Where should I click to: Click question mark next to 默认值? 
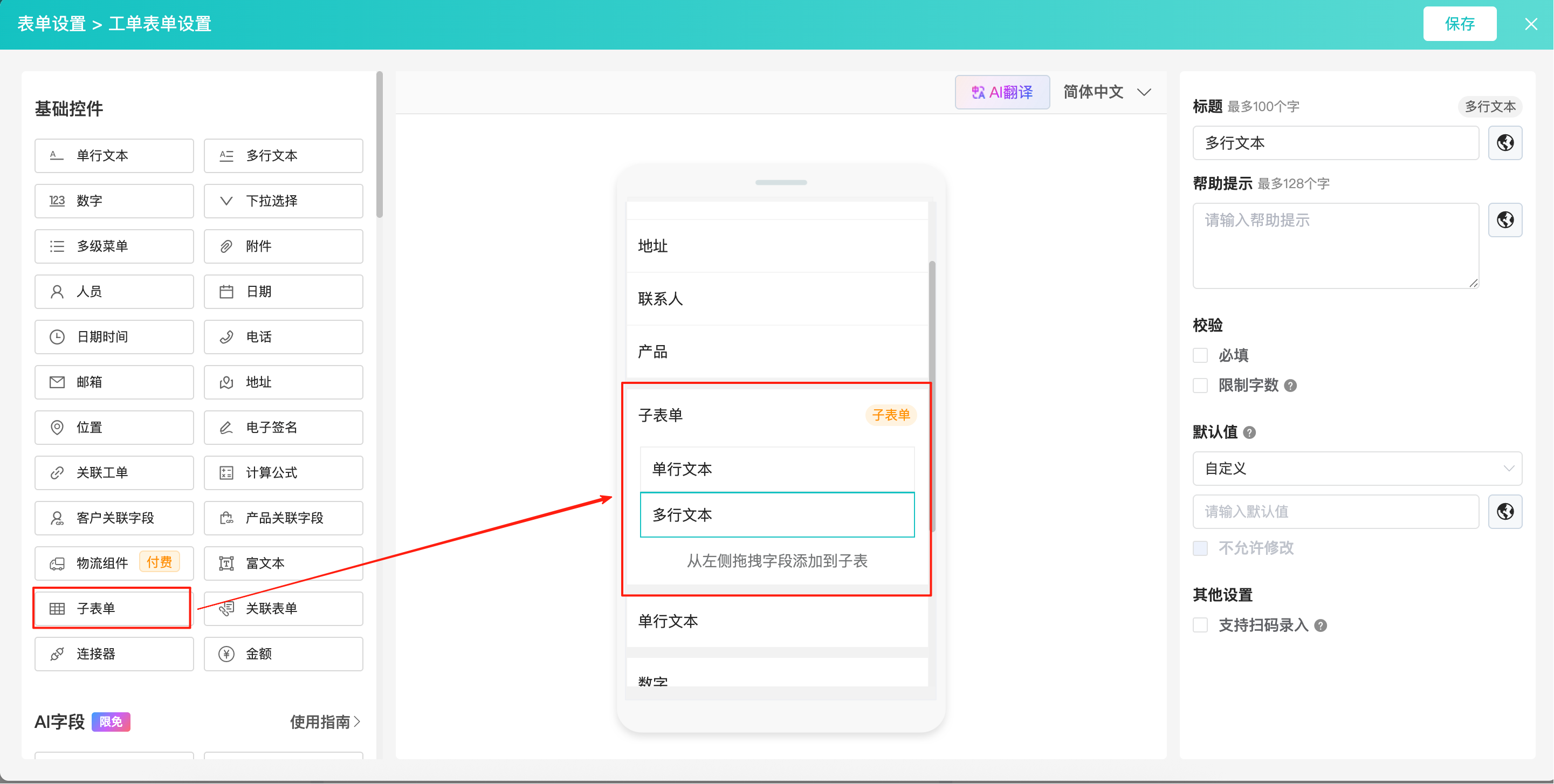pyautogui.click(x=1250, y=432)
